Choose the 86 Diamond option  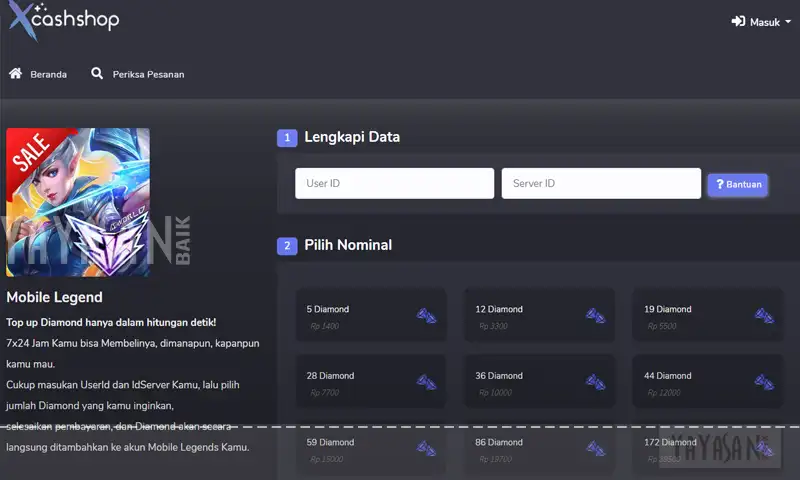539,448
